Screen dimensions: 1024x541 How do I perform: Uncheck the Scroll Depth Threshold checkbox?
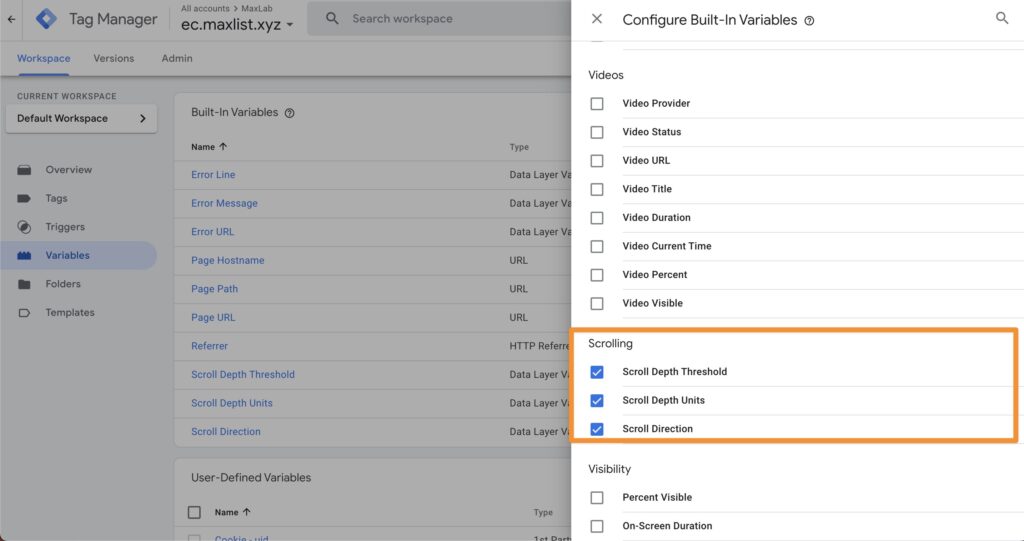[597, 372]
